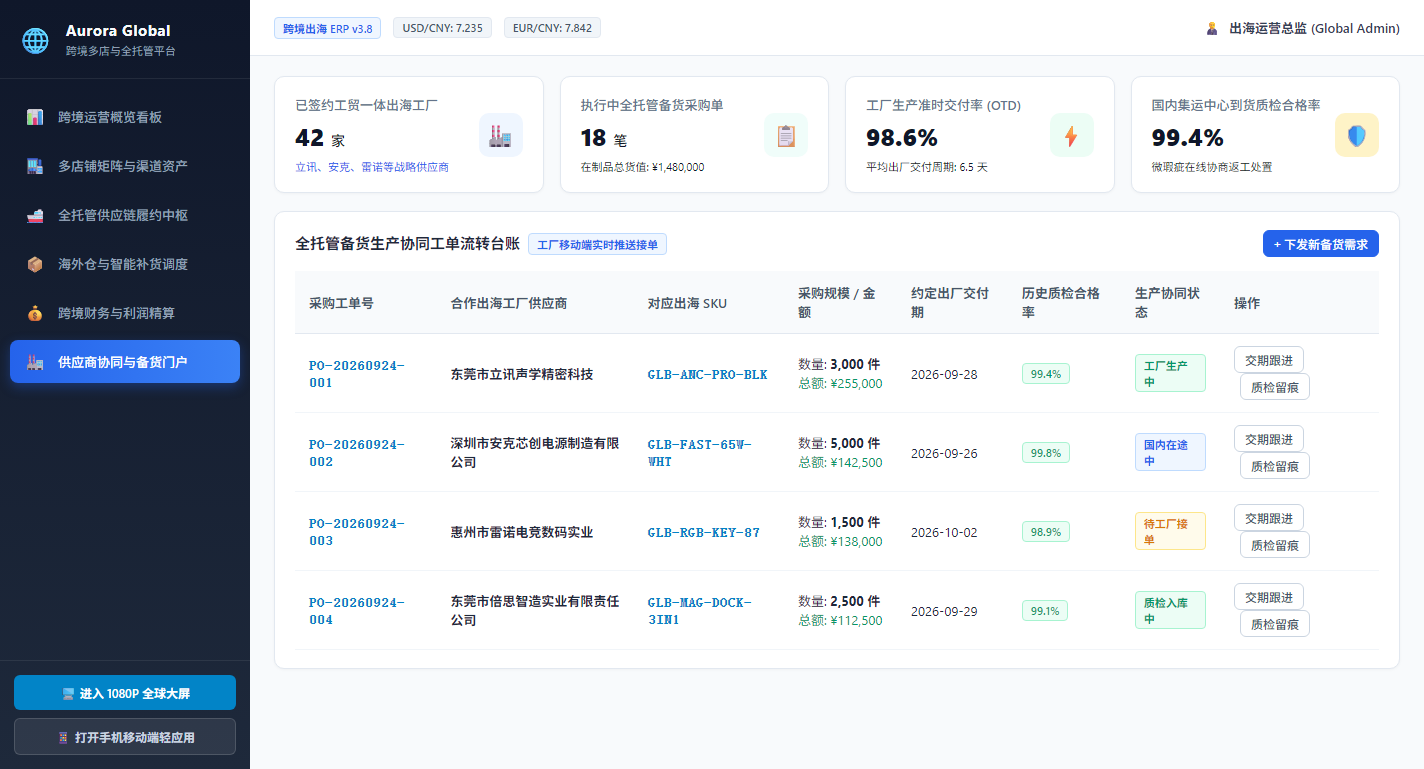Viewport: 1424px width, 769px height.
Task: Click delivery date 2026-10-02
Action: [x=944, y=532]
